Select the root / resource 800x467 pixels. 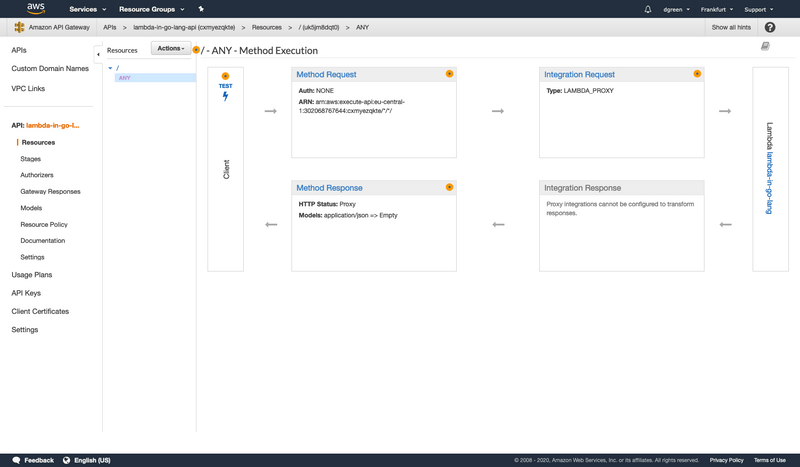point(118,68)
